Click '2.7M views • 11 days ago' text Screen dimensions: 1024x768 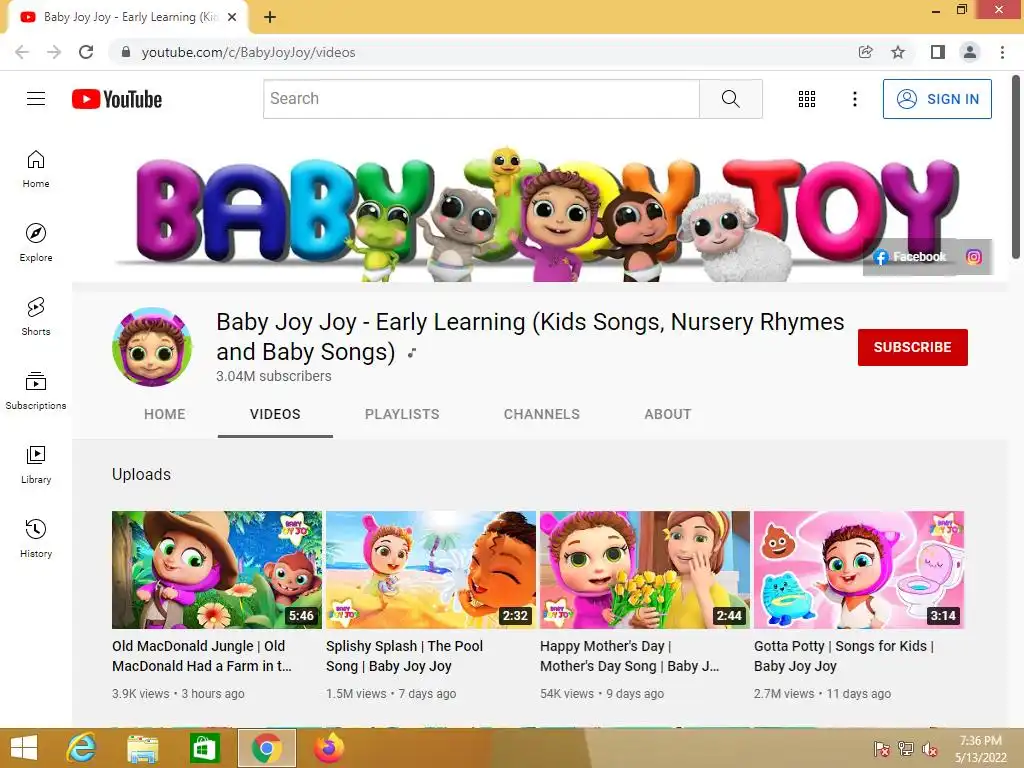822,694
